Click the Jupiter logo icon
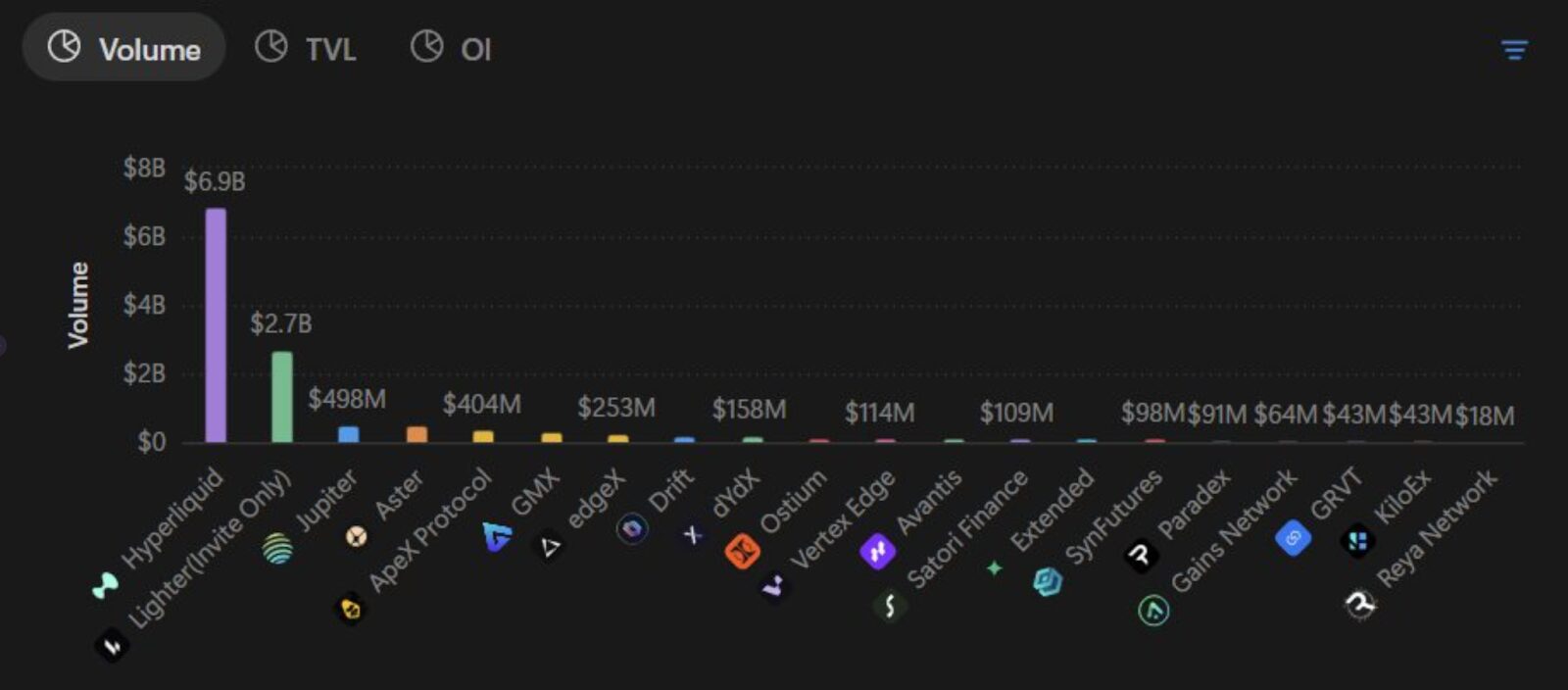Viewport: 1568px width, 690px height. 277,549
